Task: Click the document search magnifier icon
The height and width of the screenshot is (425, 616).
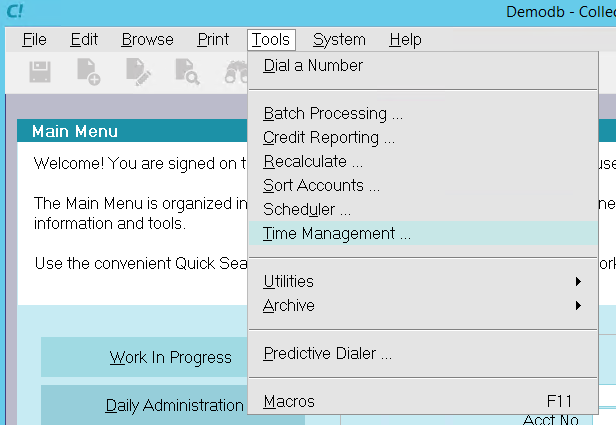Action: pyautogui.click(x=187, y=72)
